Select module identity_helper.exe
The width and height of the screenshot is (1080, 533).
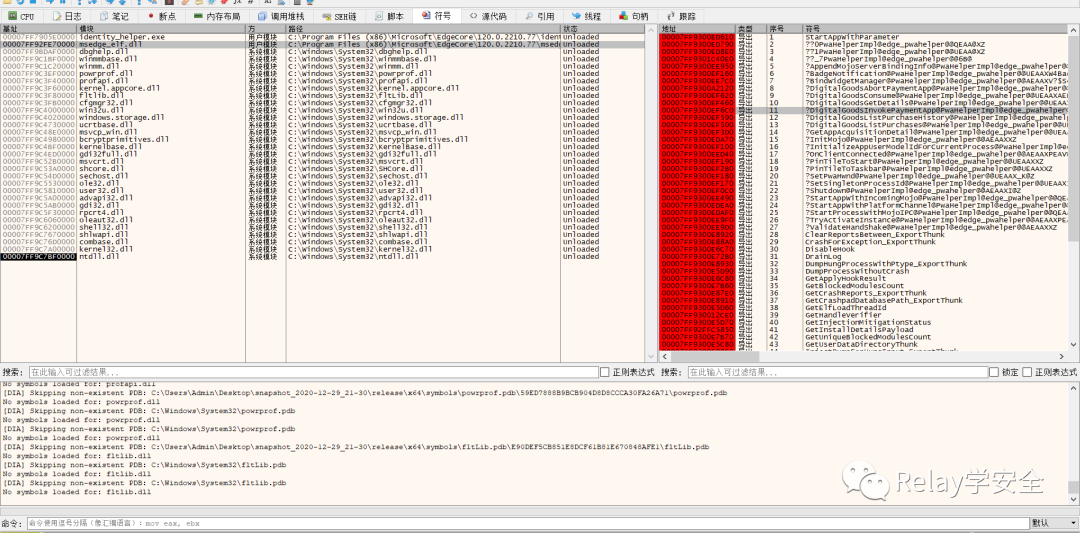pyautogui.click(x=122, y=36)
